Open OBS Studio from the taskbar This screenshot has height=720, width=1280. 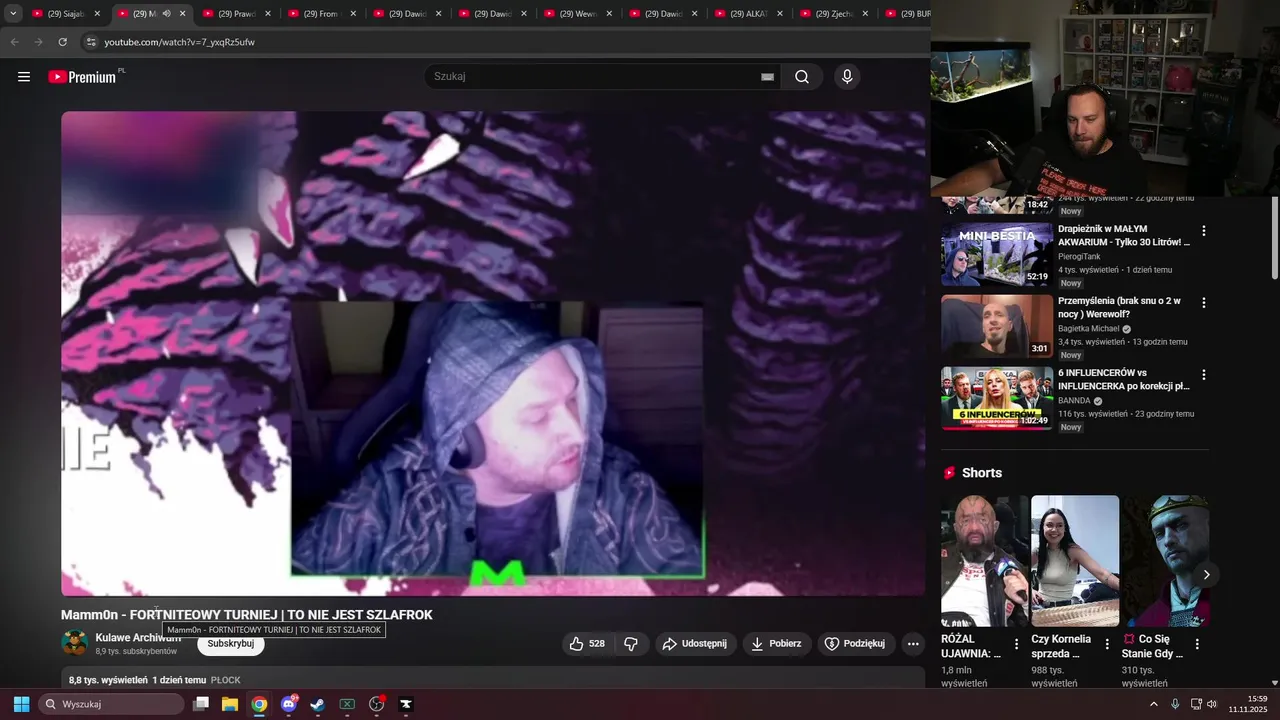[376, 704]
